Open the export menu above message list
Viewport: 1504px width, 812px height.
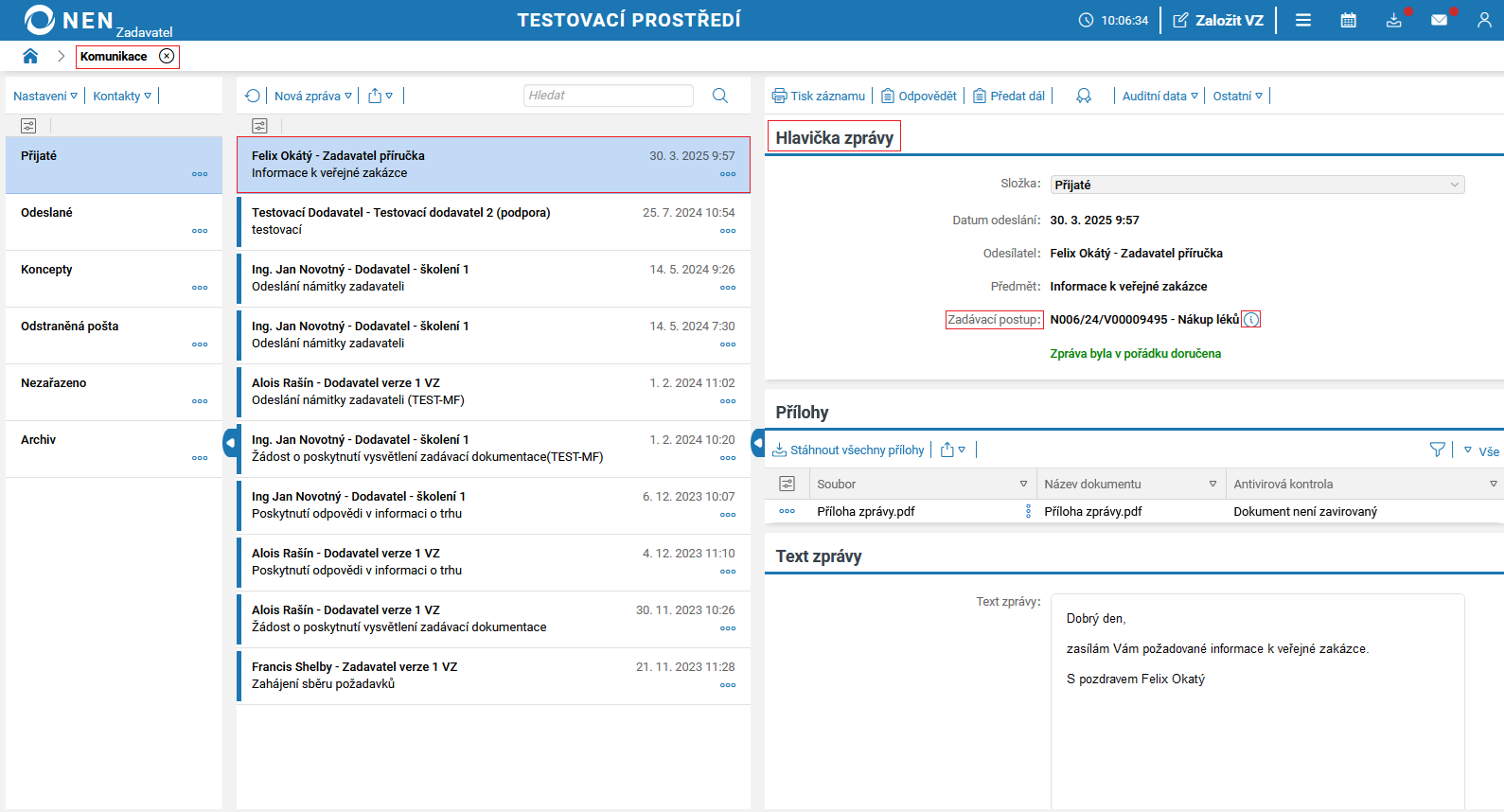click(380, 96)
